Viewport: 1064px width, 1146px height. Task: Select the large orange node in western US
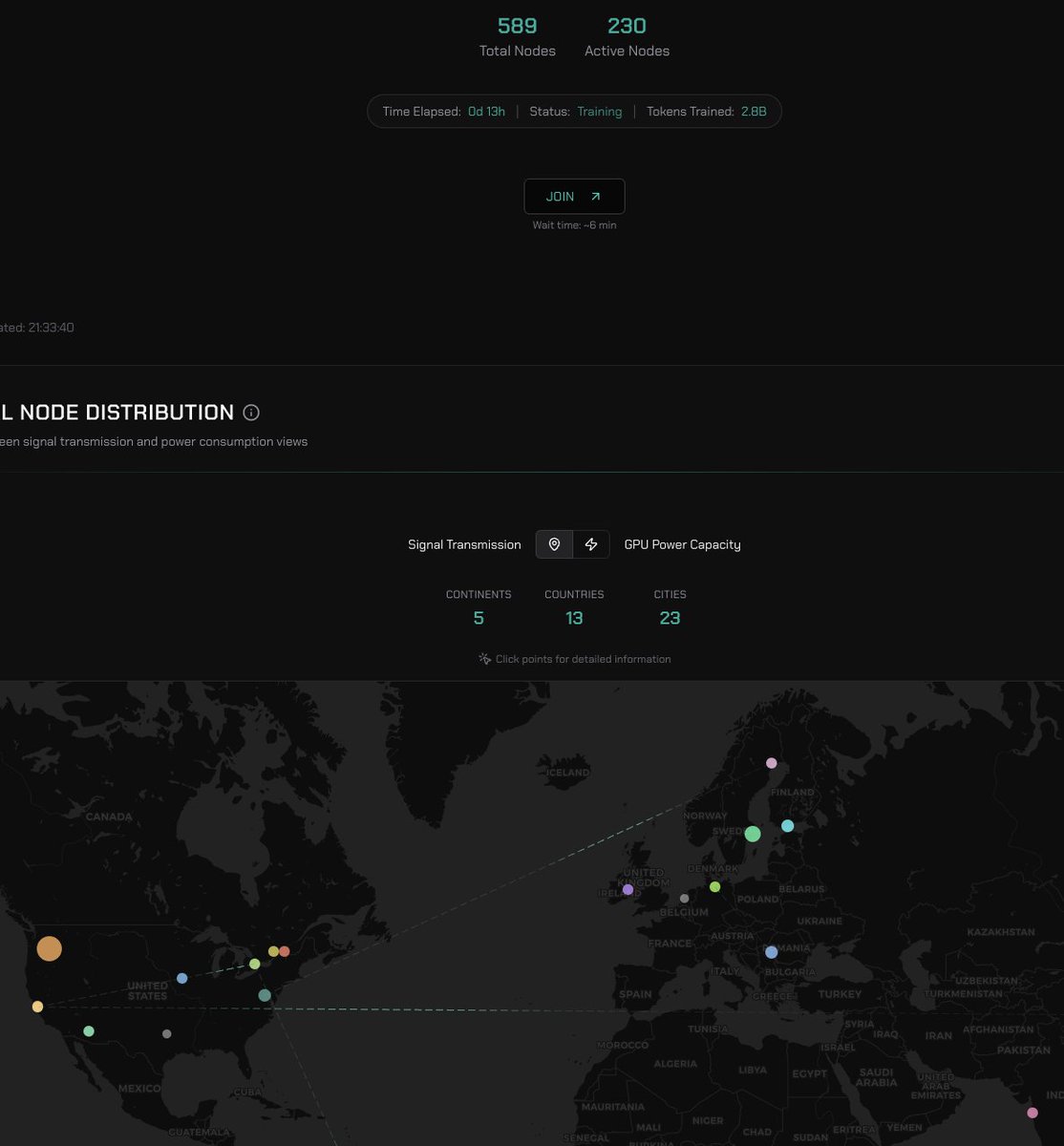[49, 948]
